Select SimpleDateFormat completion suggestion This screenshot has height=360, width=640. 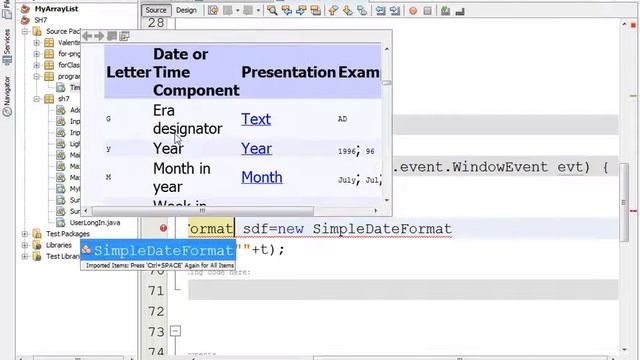pos(158,250)
